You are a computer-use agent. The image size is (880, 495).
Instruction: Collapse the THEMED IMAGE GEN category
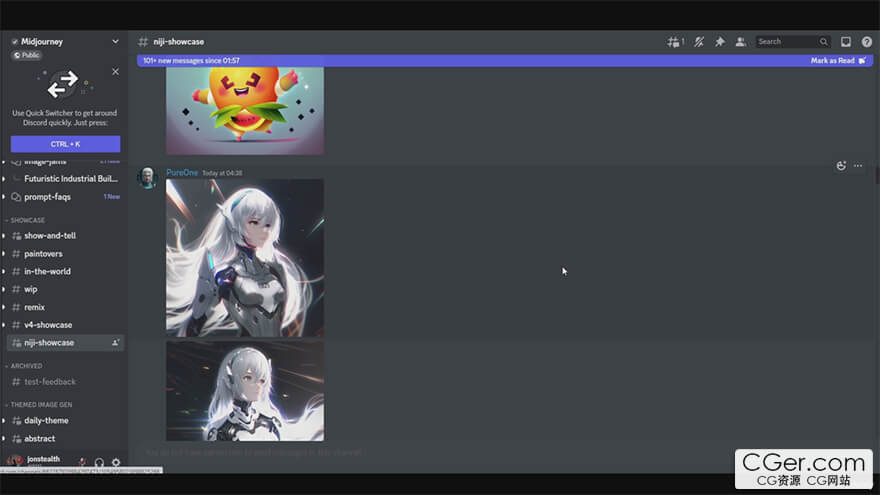click(x=40, y=404)
